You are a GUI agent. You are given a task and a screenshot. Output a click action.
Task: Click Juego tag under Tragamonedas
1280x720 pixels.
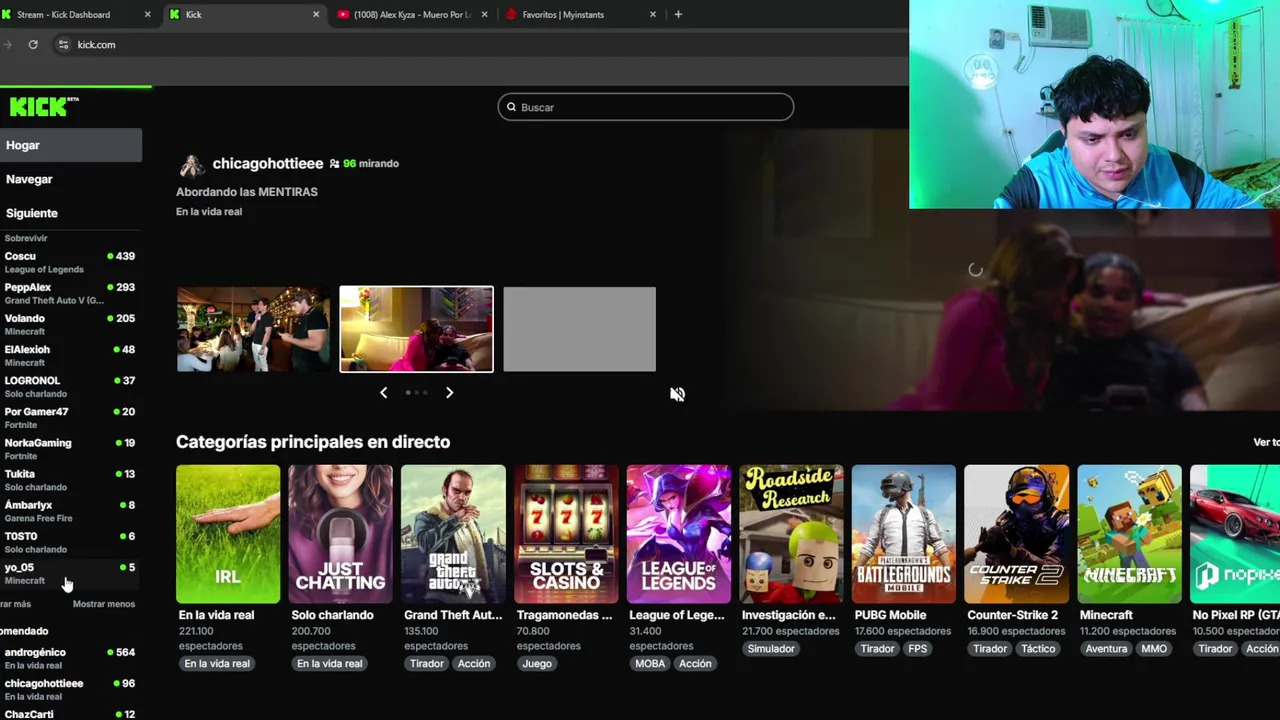coord(537,664)
